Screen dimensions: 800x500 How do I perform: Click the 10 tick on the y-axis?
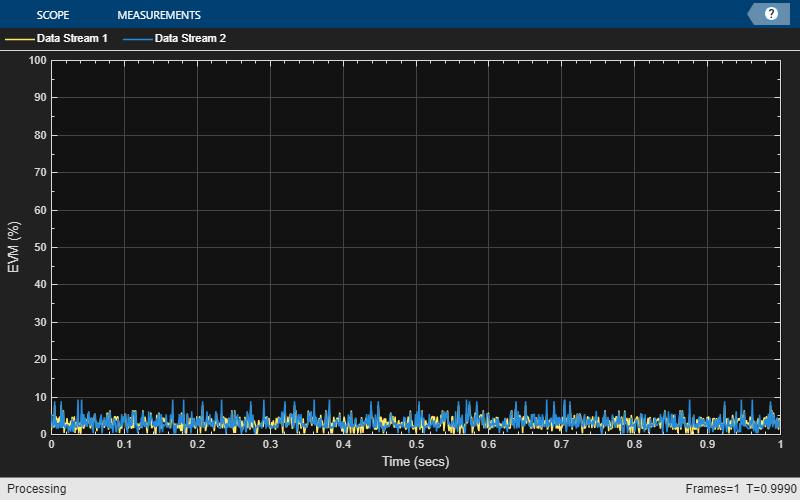[41, 397]
